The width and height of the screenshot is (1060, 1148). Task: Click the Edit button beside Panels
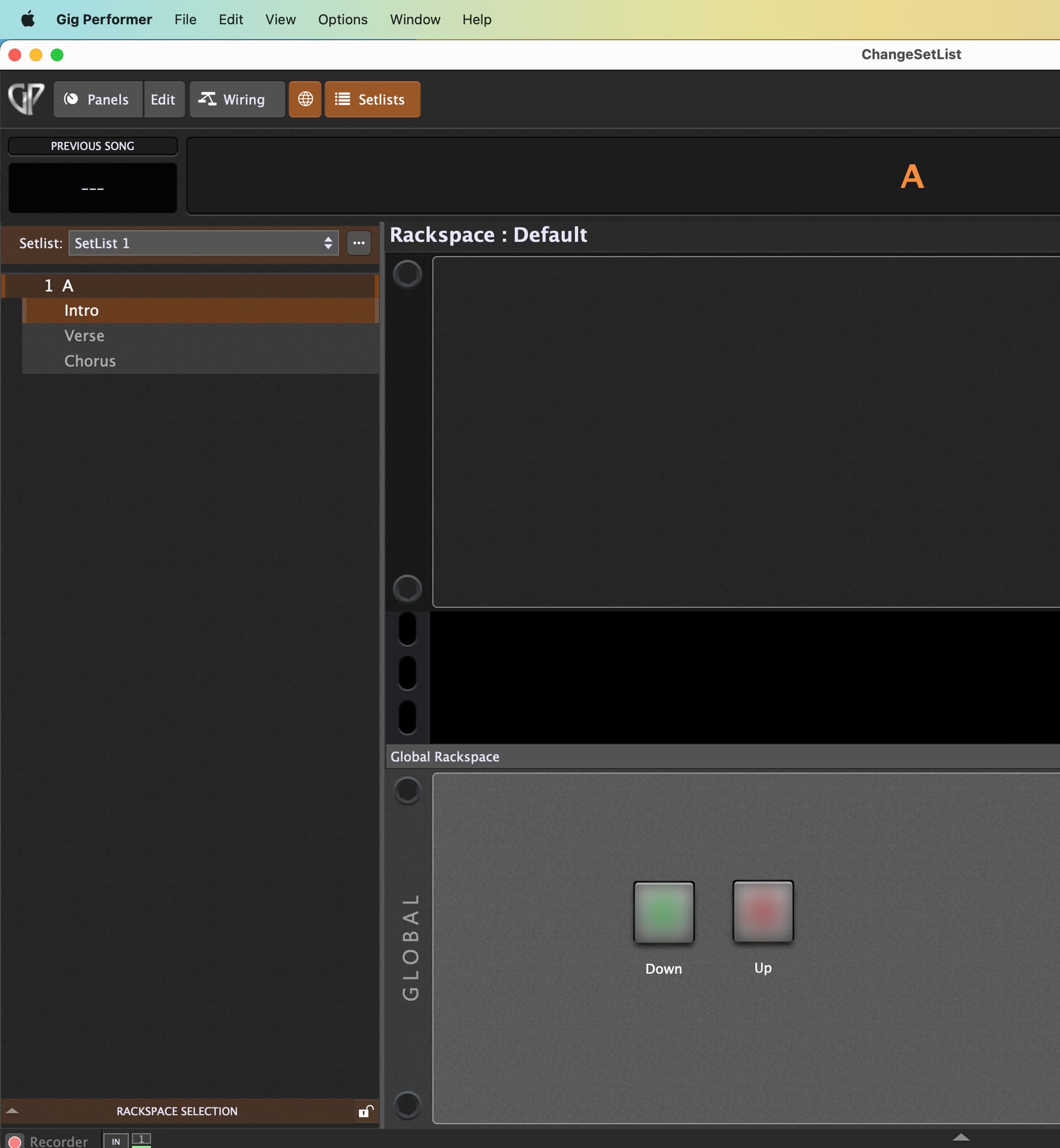click(163, 99)
